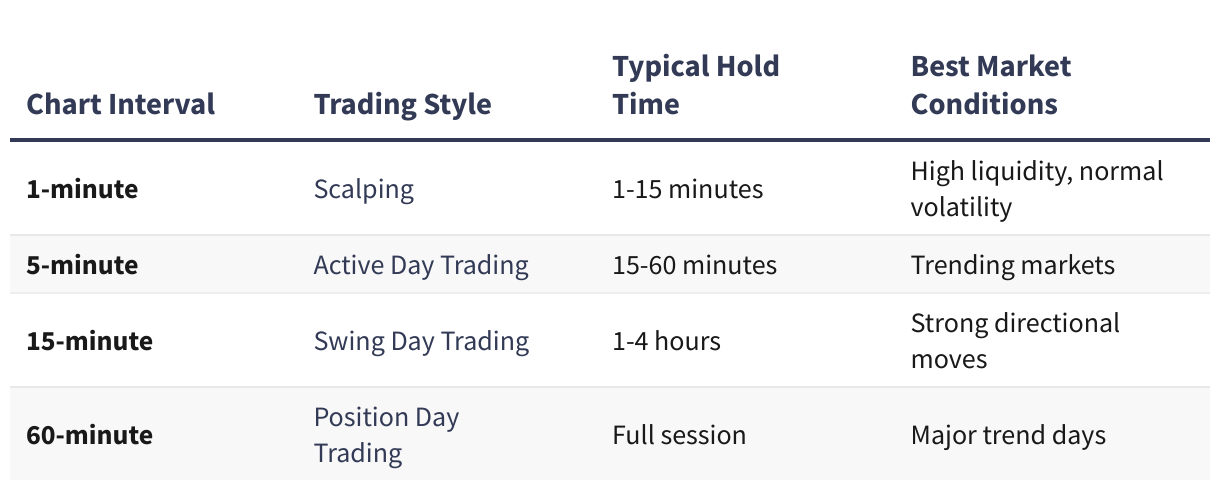Select the Full session cell

pyautogui.click(x=679, y=435)
